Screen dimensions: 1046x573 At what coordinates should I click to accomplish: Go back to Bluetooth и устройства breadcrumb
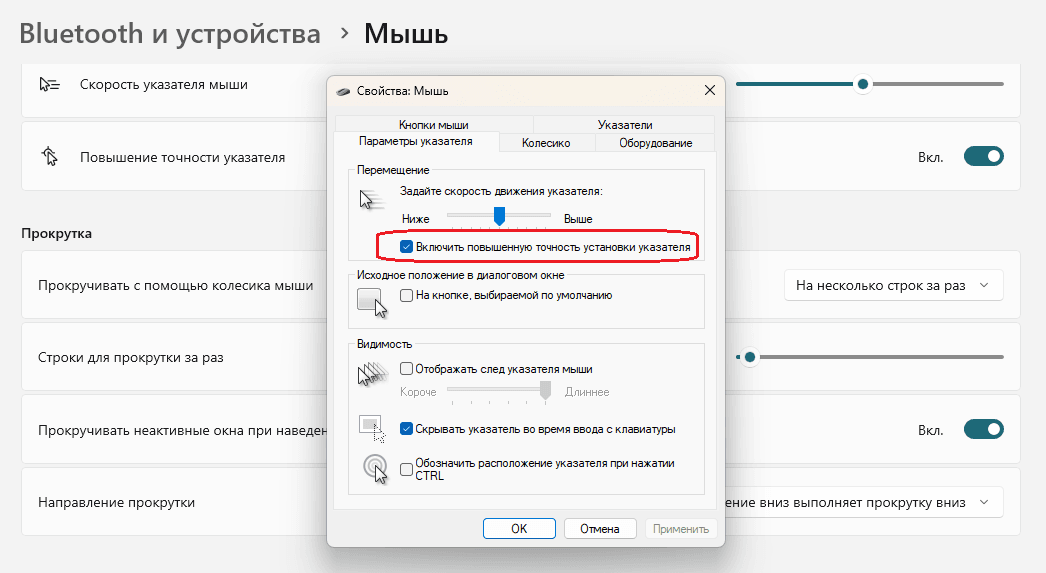[170, 33]
